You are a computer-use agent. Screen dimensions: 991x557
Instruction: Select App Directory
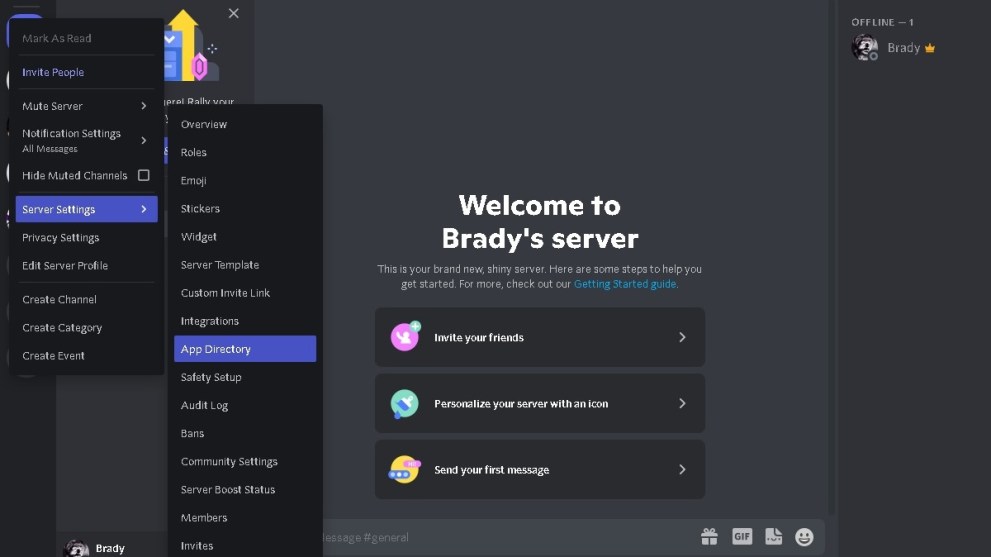tap(245, 349)
